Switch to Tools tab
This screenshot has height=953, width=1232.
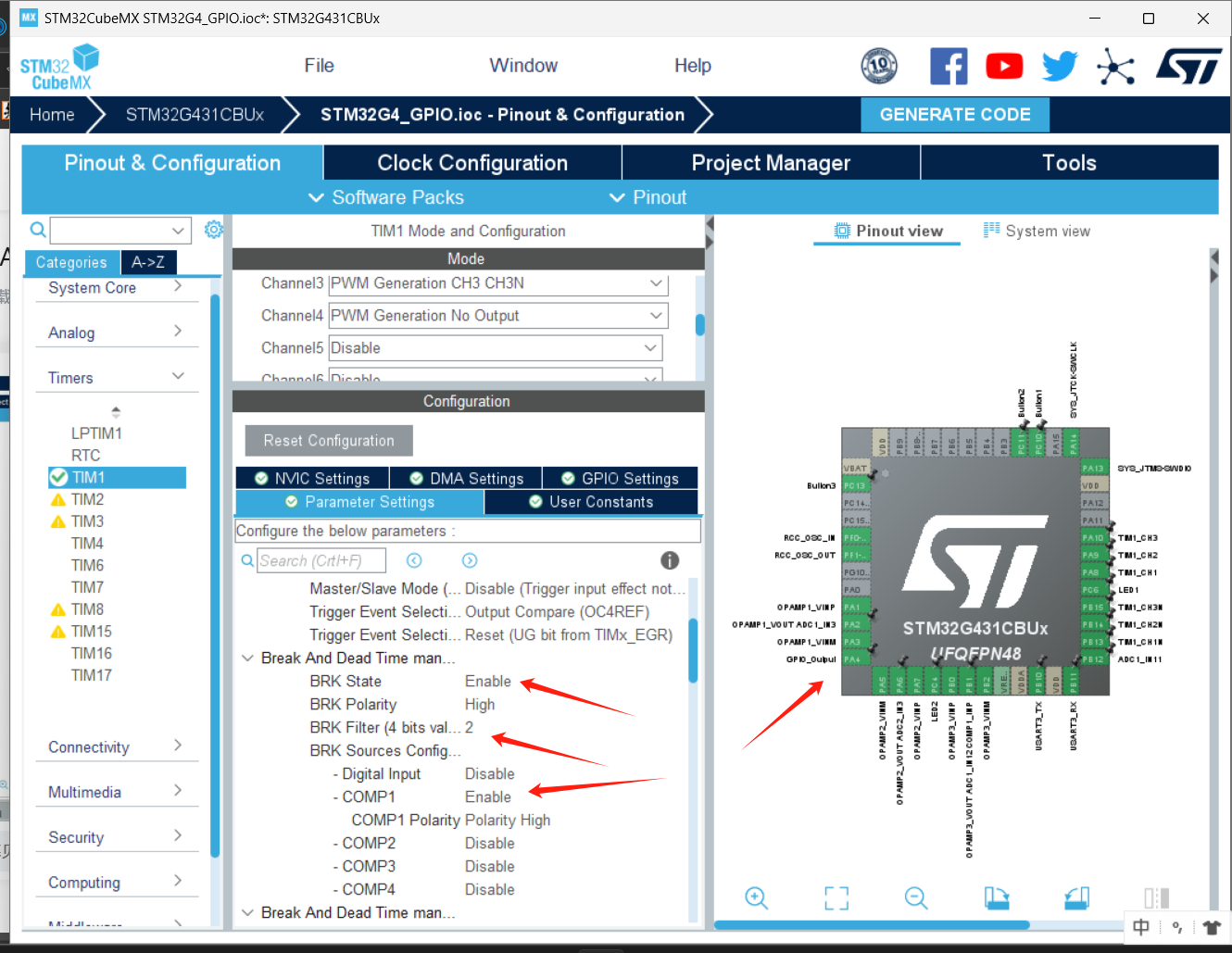(1069, 163)
